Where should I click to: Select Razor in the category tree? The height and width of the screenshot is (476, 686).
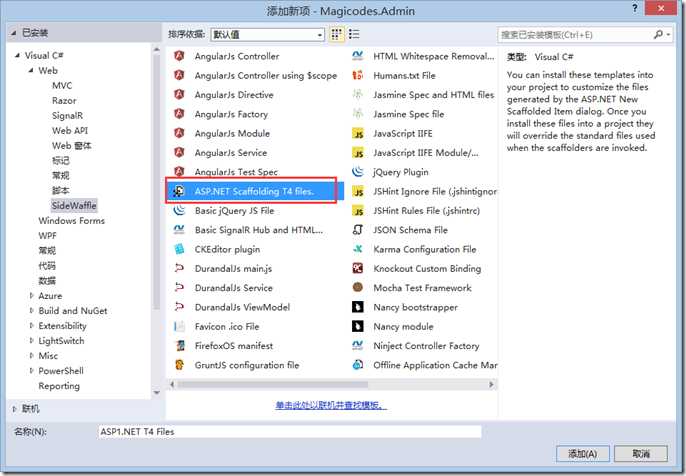64,101
